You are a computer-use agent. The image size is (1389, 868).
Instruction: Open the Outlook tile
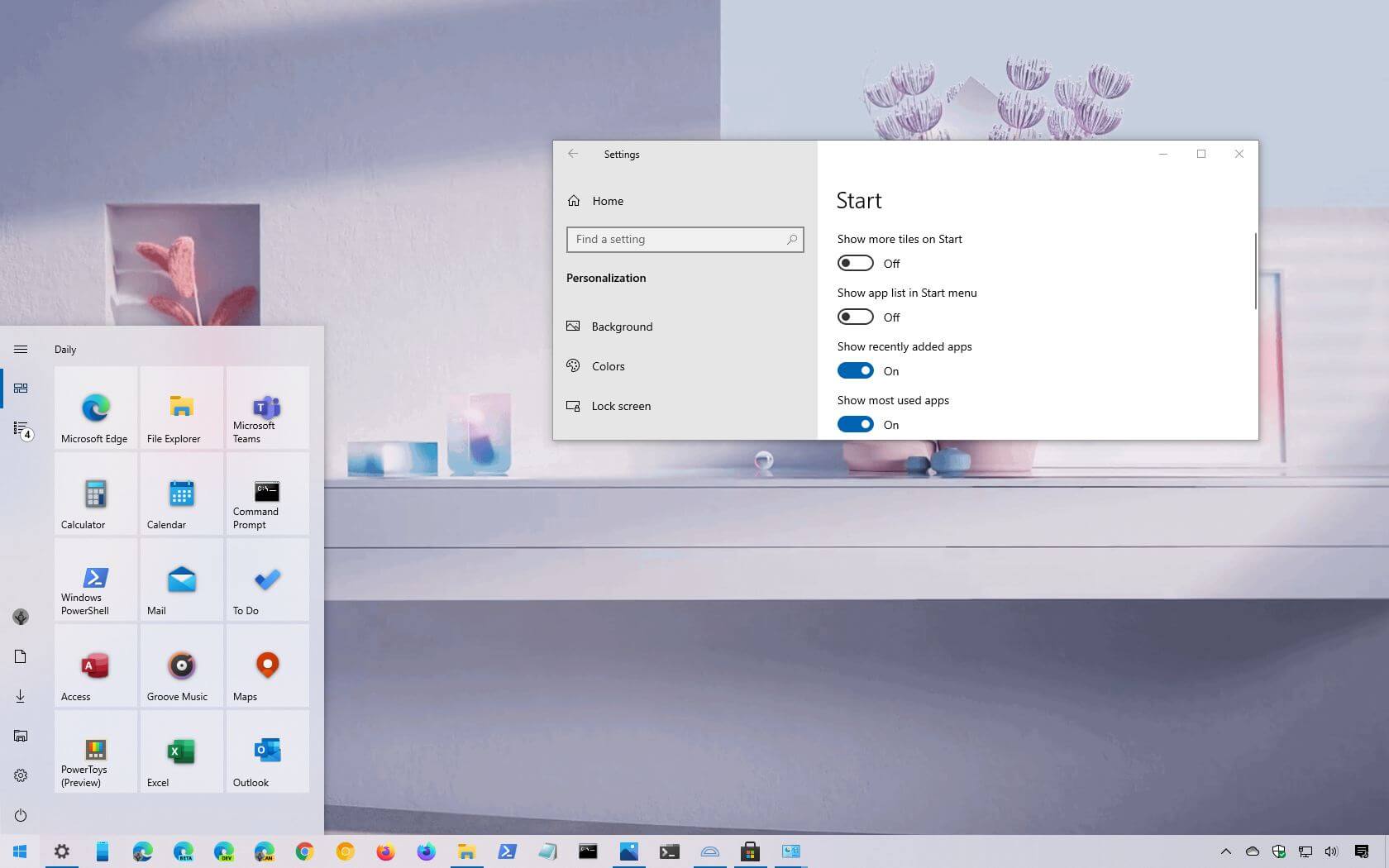[268, 752]
